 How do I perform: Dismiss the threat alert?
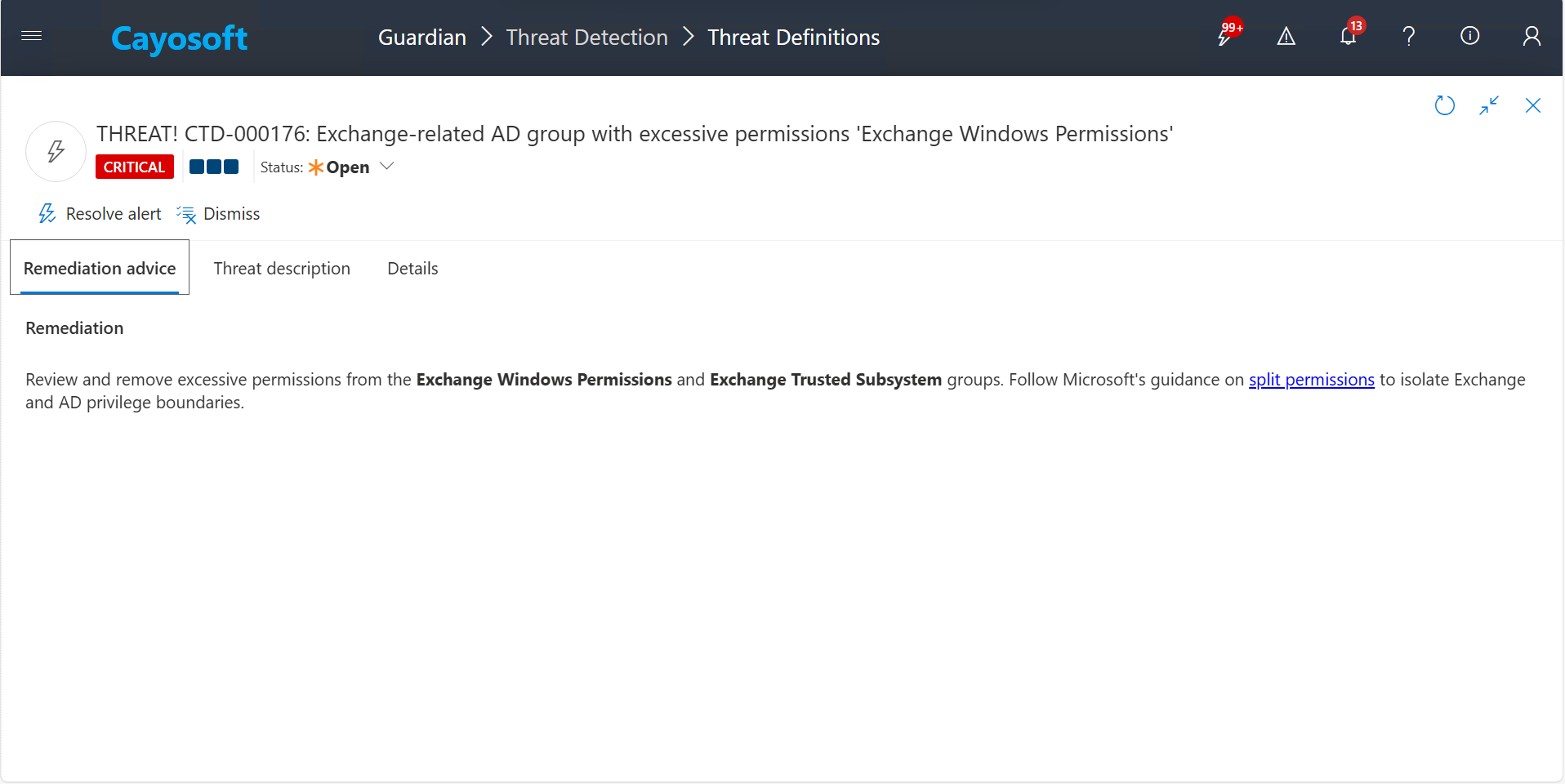(219, 214)
